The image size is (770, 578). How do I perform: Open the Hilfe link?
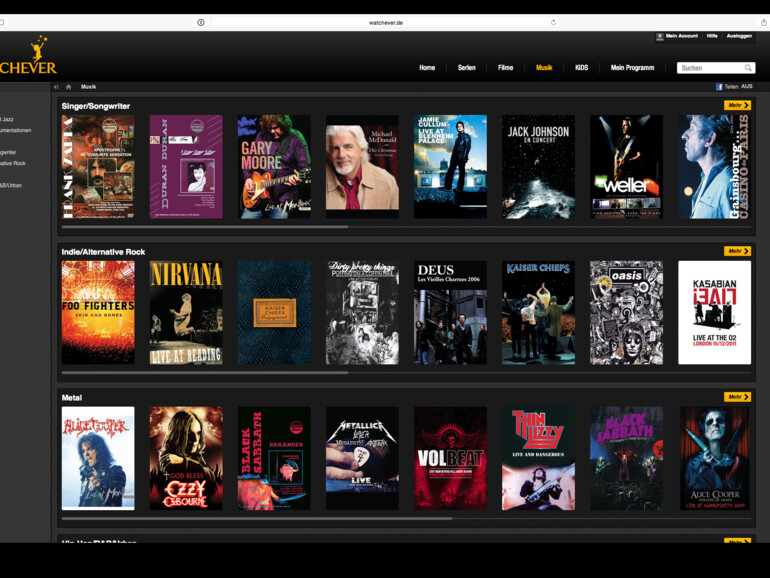click(712, 36)
